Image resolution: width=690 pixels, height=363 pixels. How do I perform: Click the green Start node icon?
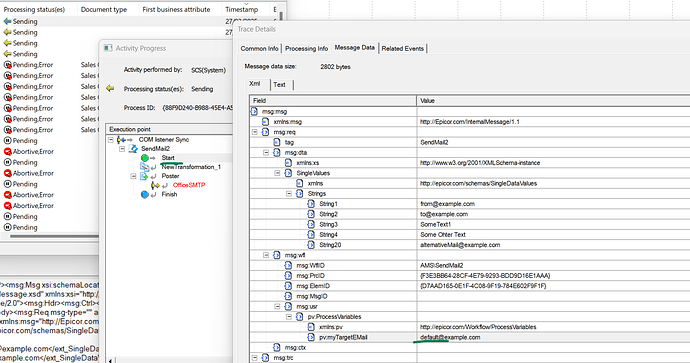(145, 158)
